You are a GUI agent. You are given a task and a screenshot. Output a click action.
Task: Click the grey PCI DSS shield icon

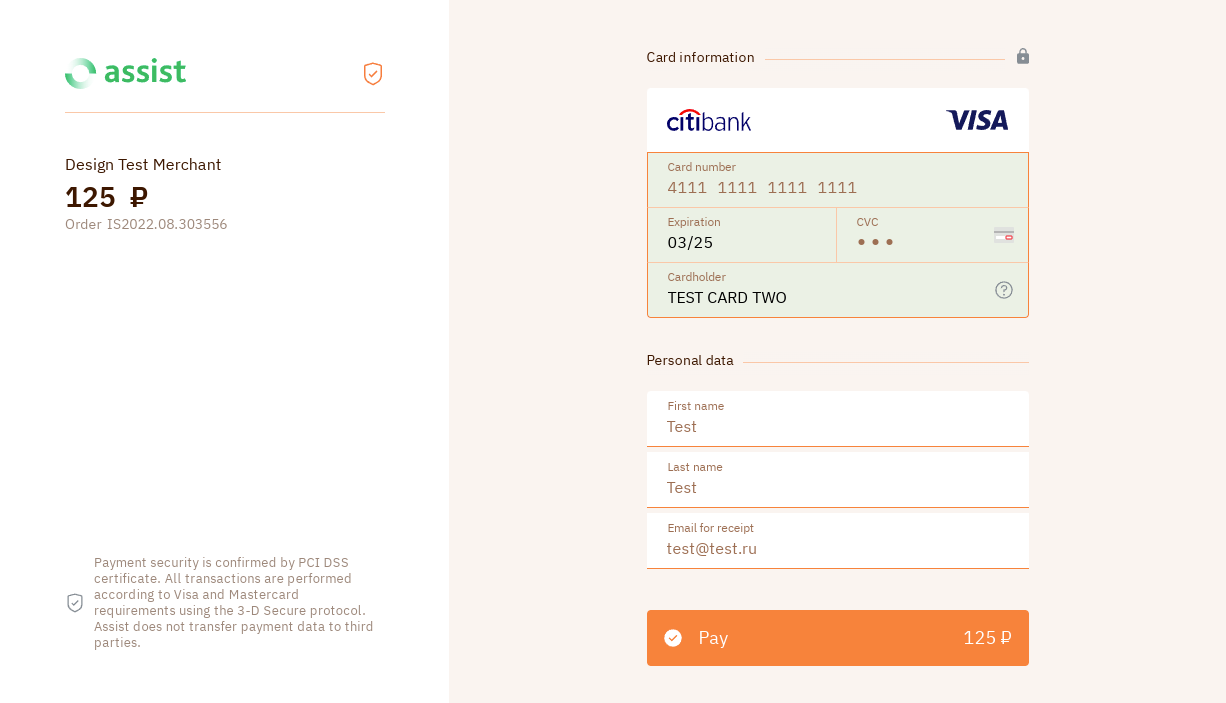click(x=75, y=603)
